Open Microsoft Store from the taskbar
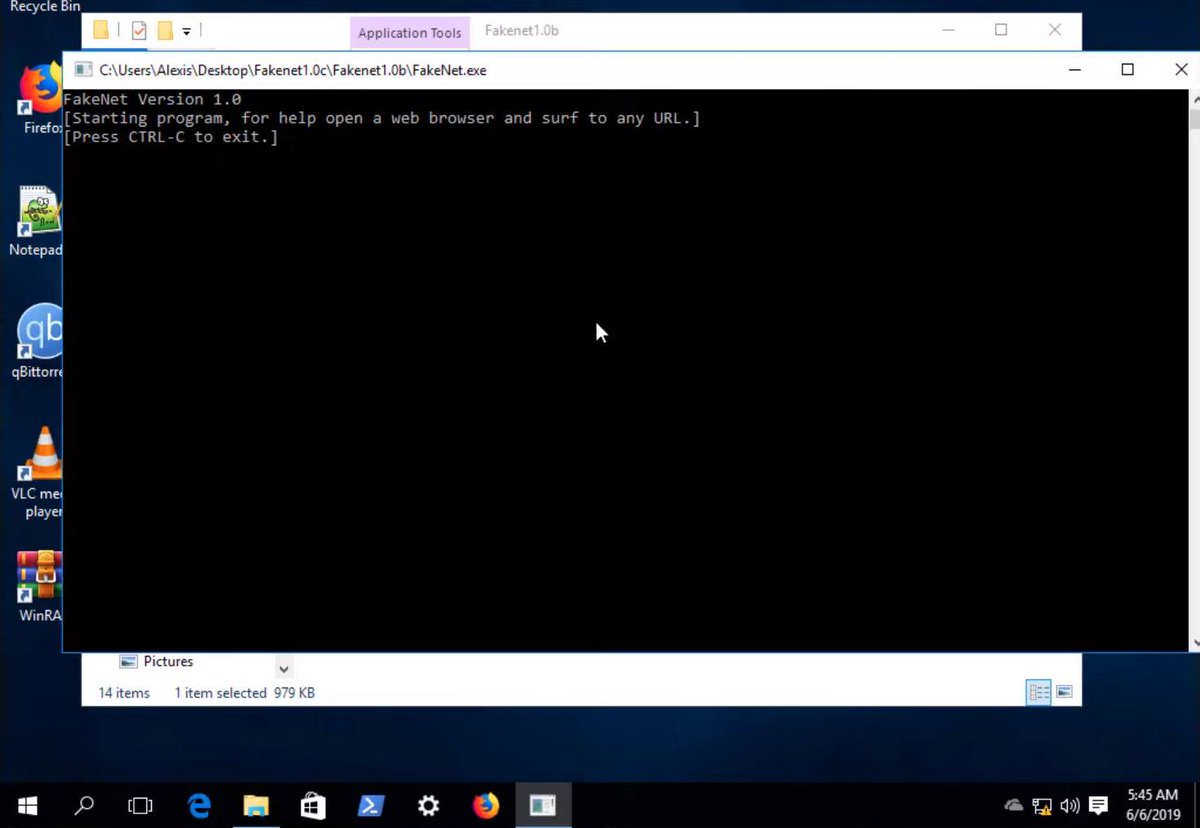The height and width of the screenshot is (828, 1200). (313, 805)
